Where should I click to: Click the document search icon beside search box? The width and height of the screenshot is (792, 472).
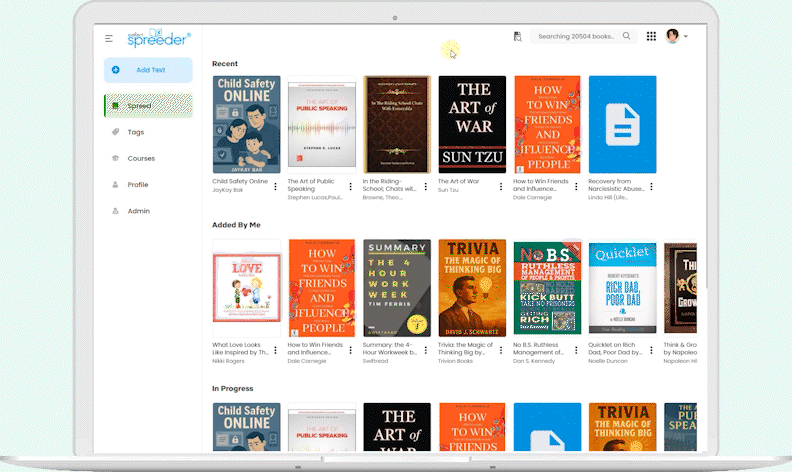coord(517,36)
